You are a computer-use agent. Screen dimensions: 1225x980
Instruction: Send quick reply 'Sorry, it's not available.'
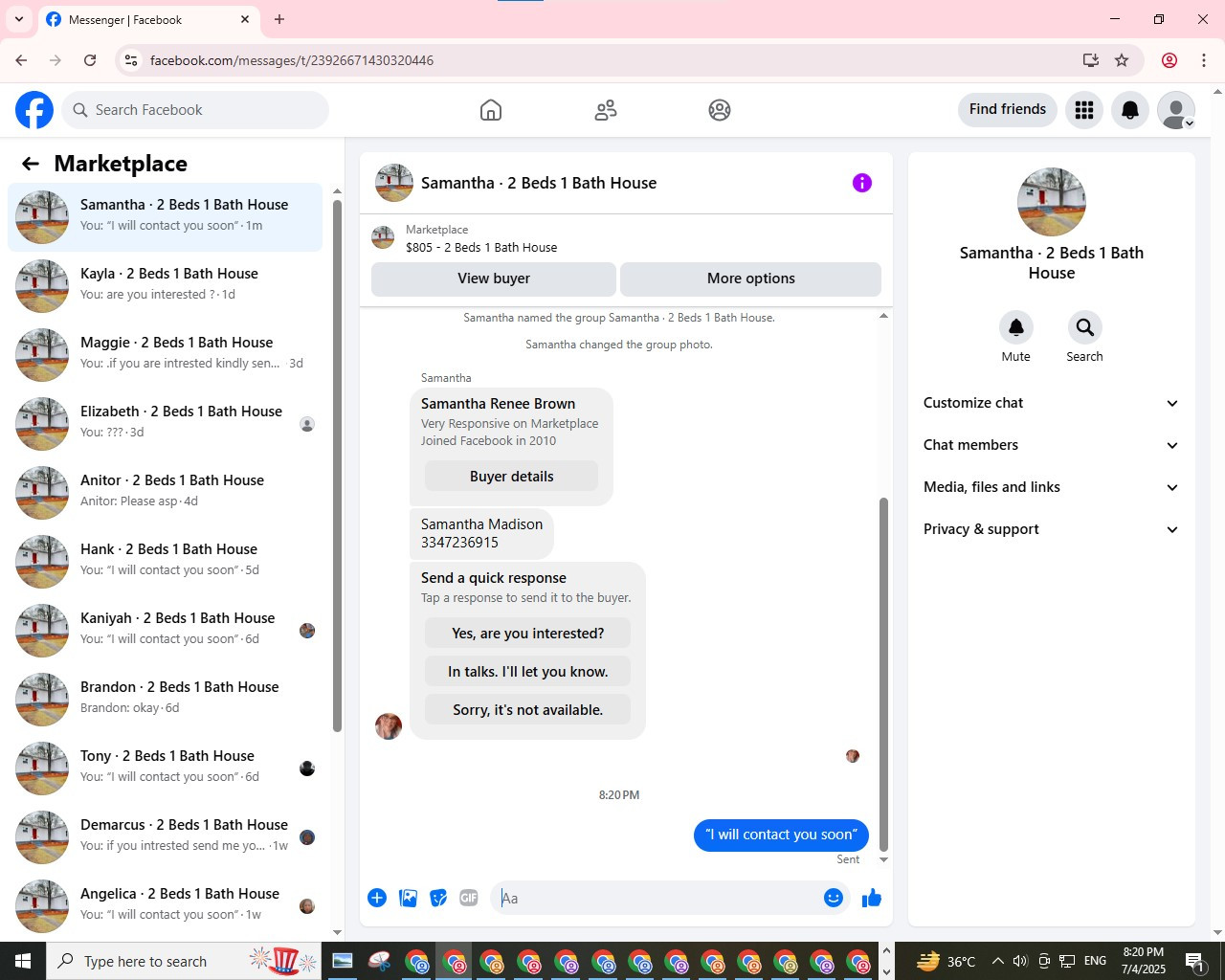pyautogui.click(x=528, y=710)
